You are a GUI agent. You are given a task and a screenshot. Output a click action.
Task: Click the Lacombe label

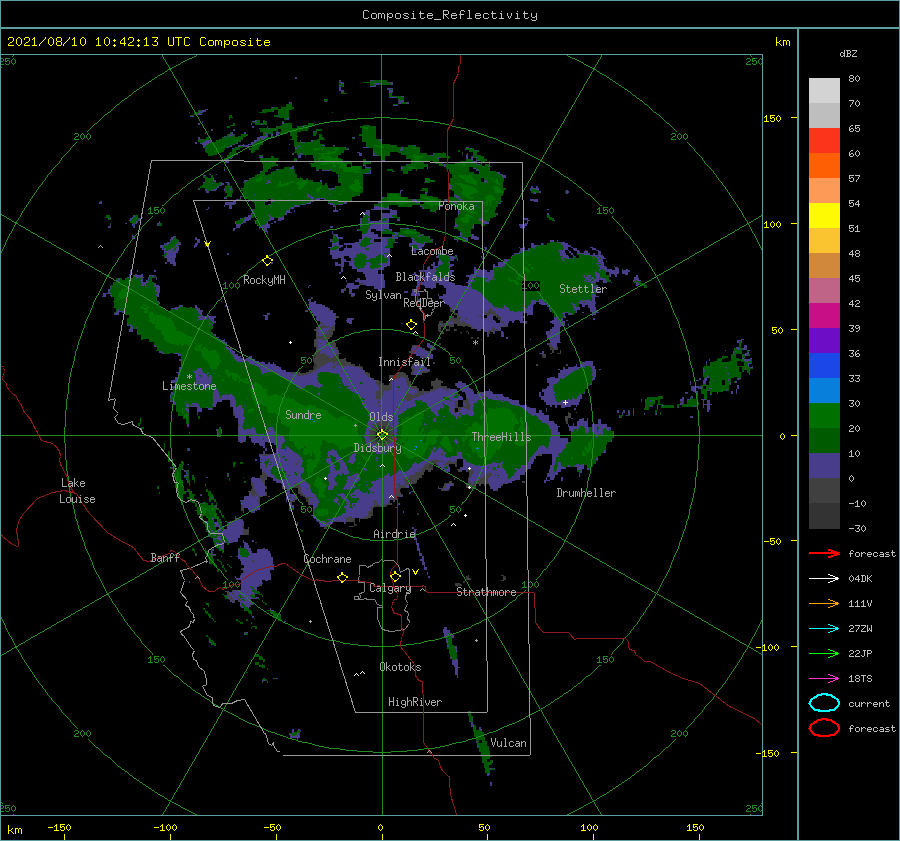[x=432, y=251]
